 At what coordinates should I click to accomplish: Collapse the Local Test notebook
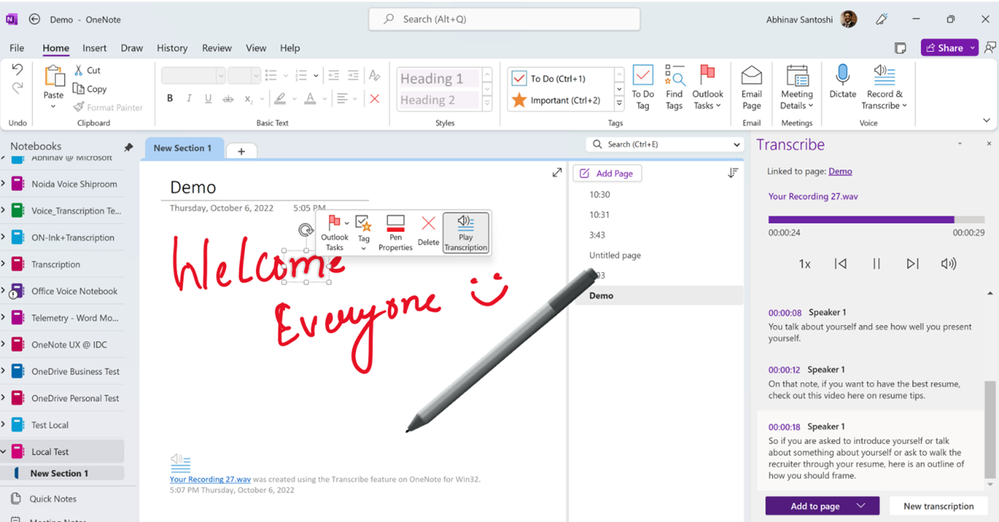(3, 451)
